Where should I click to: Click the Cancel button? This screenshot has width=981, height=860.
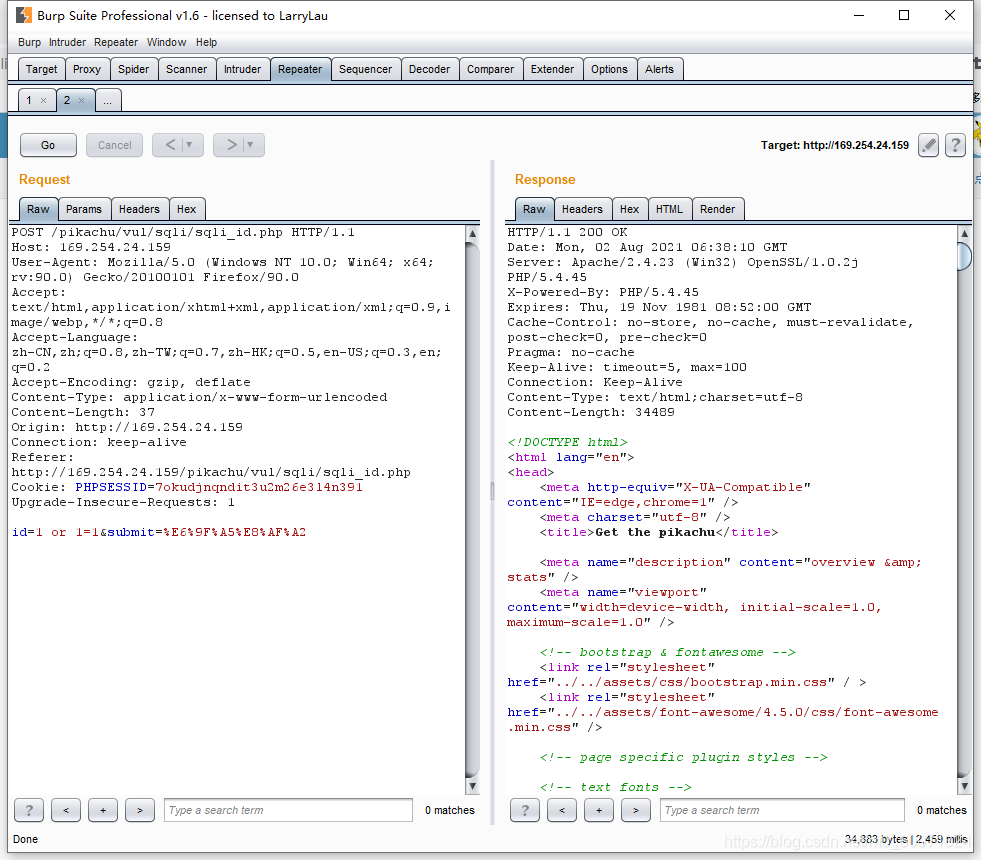[114, 145]
